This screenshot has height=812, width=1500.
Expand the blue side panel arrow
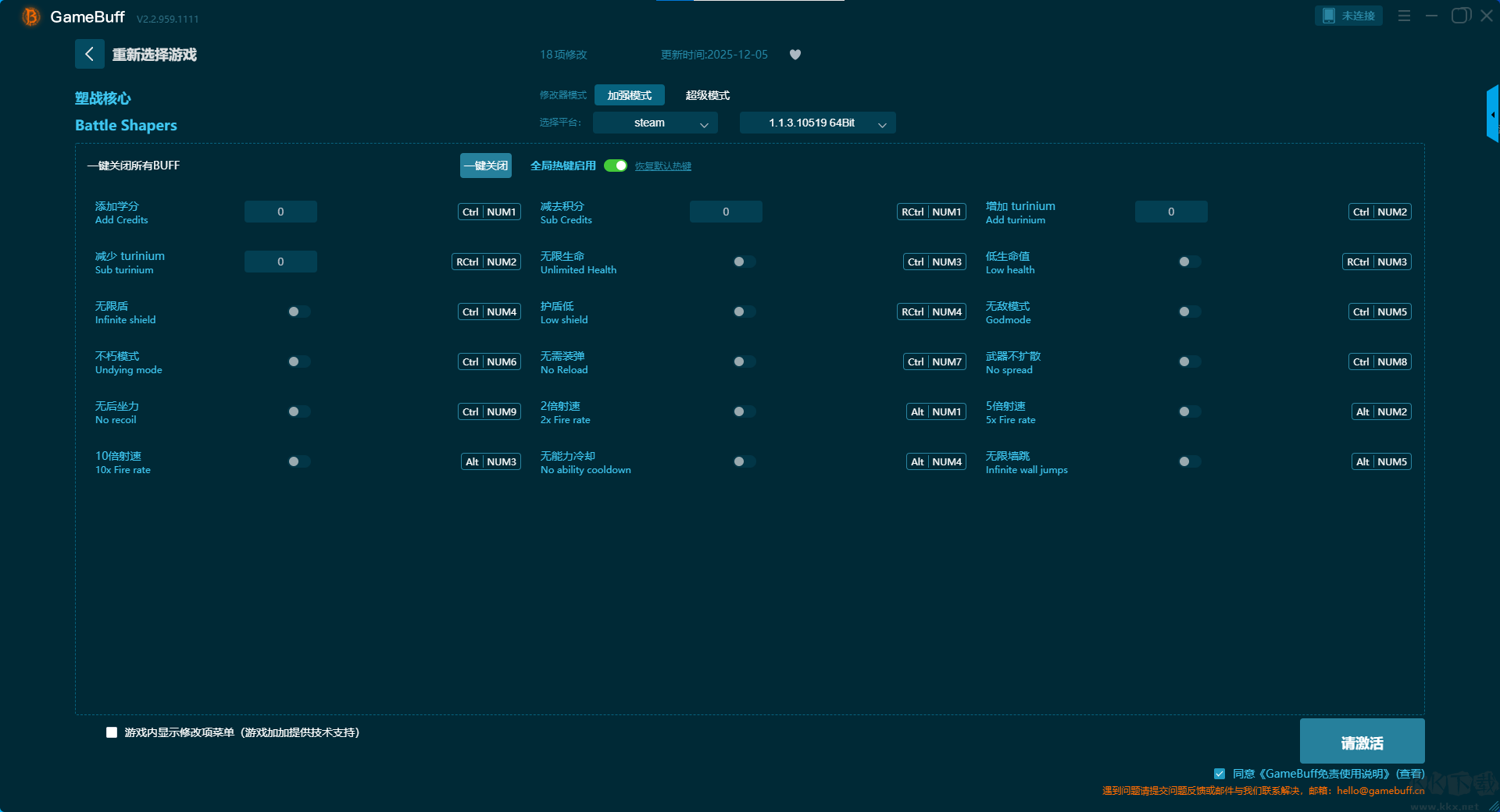point(1492,115)
